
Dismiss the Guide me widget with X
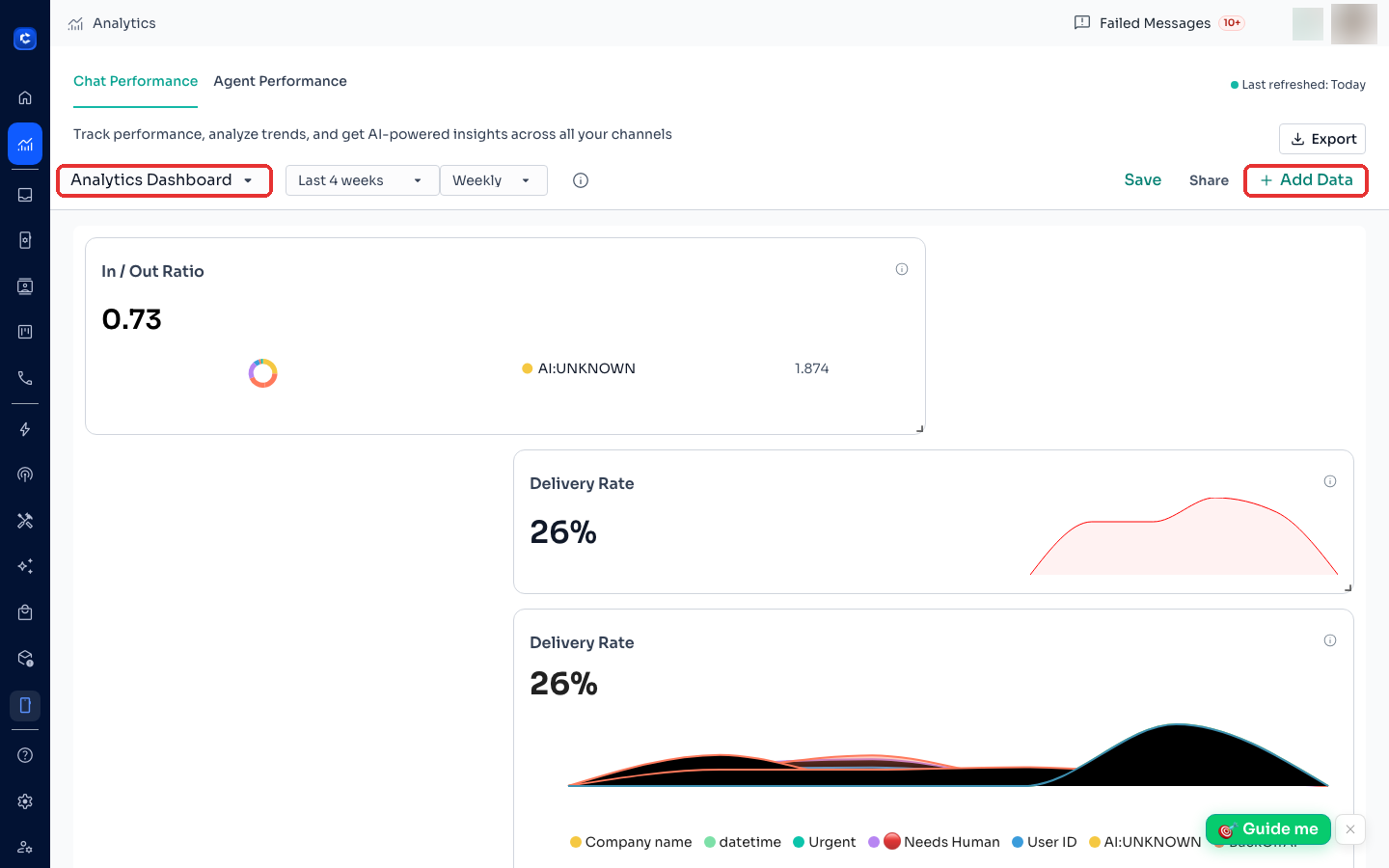(1350, 829)
